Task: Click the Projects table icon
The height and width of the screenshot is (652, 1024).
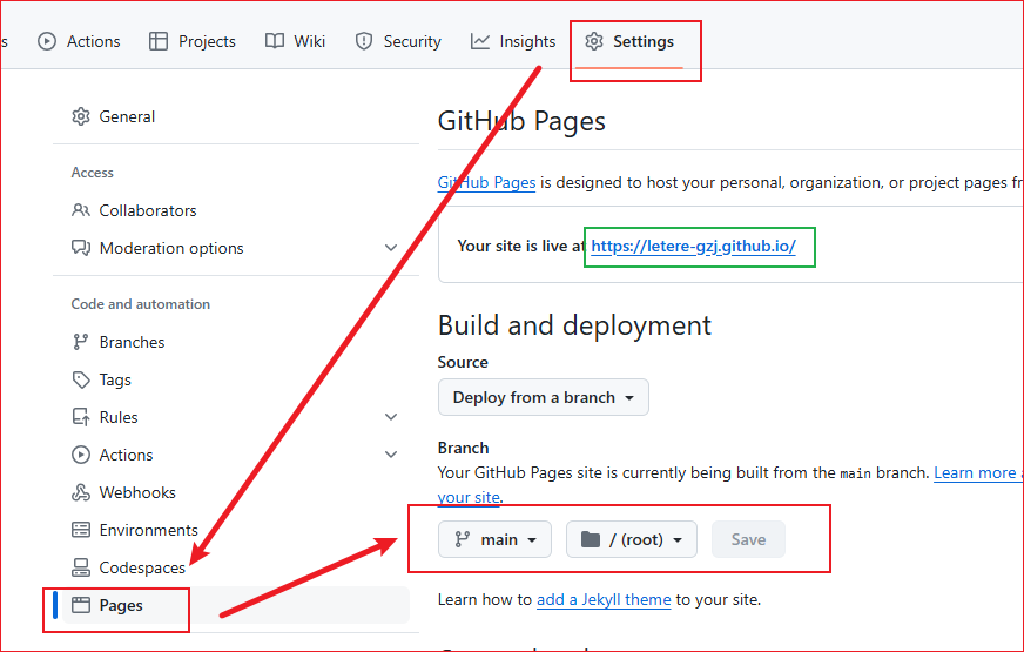Action: click(158, 41)
